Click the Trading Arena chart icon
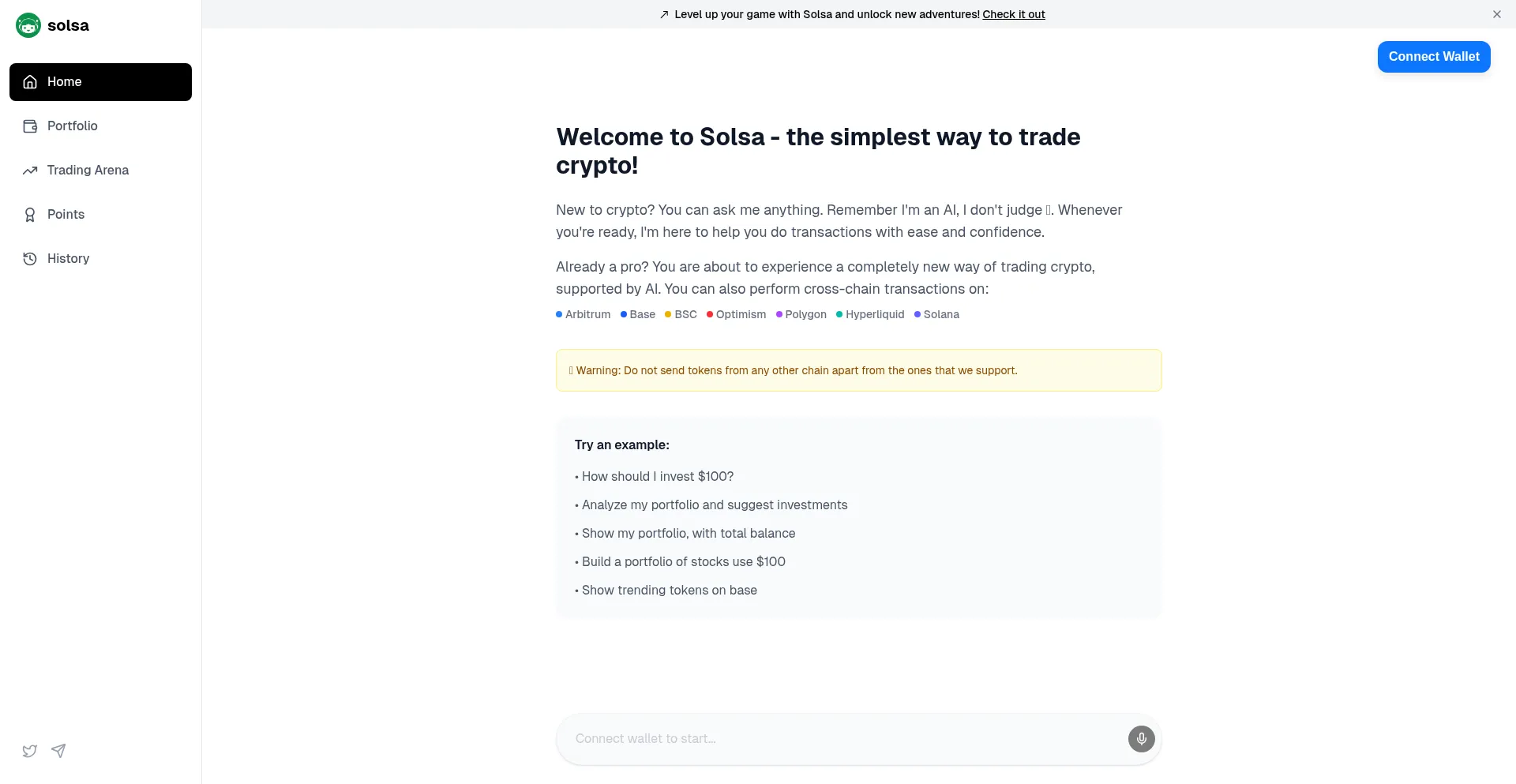1516x784 pixels. (29, 170)
